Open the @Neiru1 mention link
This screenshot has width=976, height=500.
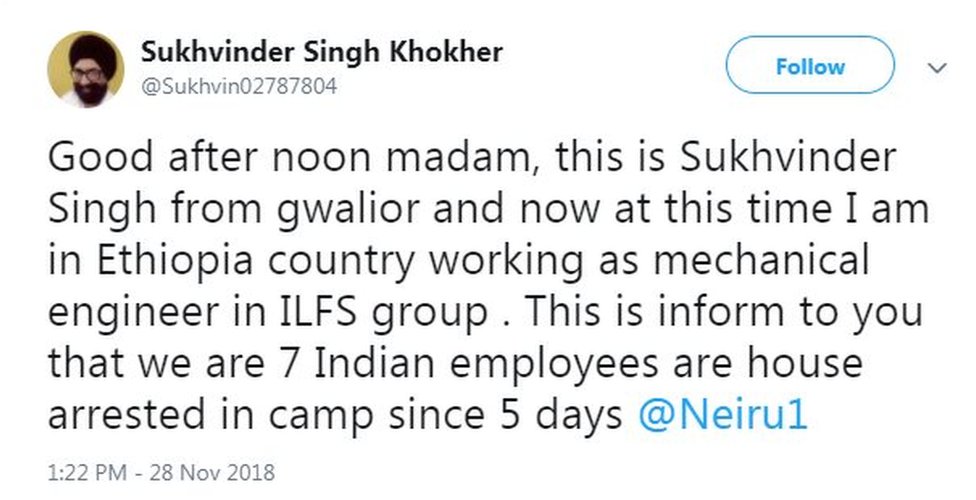pyautogui.click(x=723, y=415)
